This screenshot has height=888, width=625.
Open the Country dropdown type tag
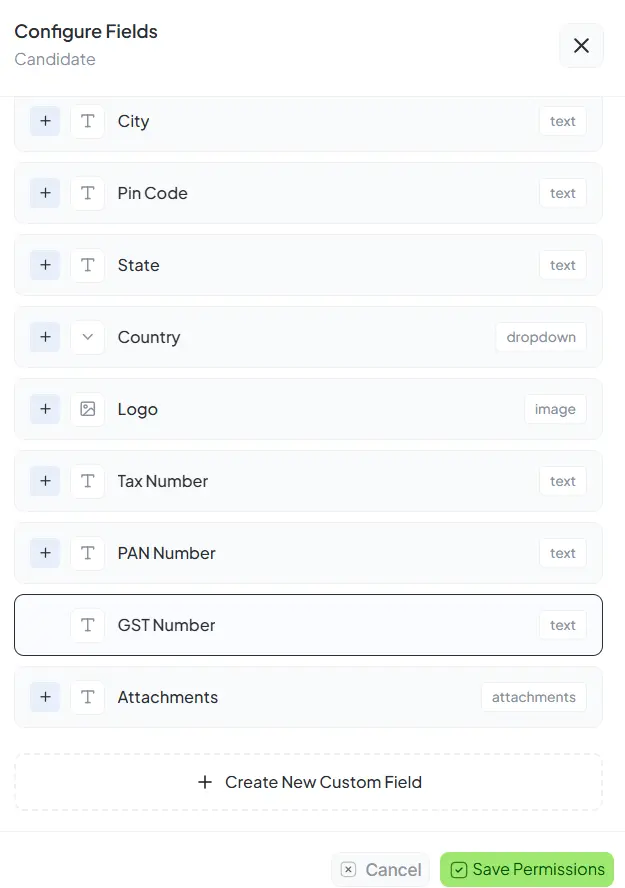(540, 337)
